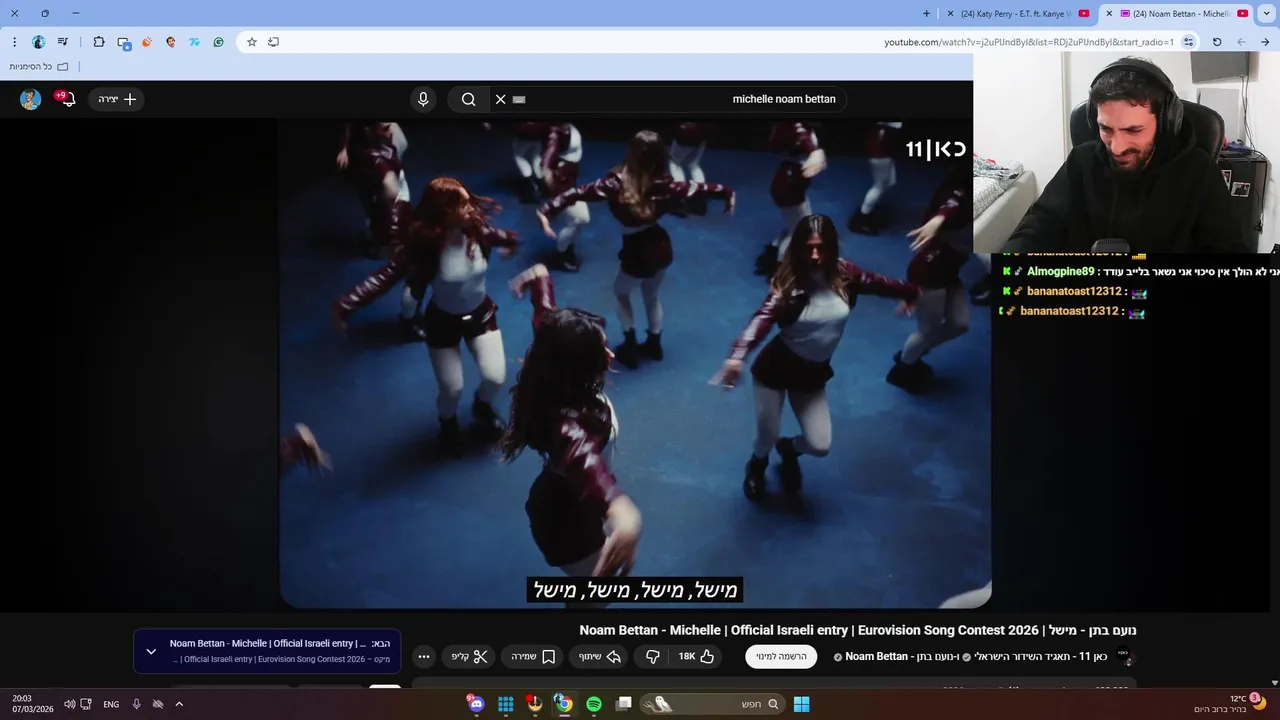Click the subscribed-to-minus subscribe button
Image resolution: width=1280 pixels, height=720 pixels.
pos(781,657)
